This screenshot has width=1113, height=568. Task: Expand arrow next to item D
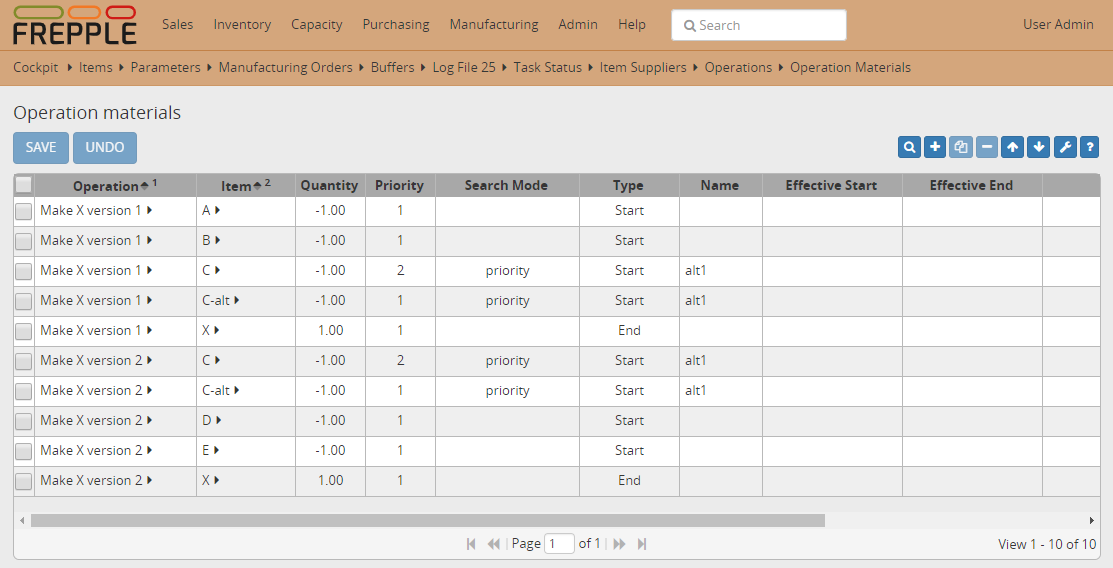point(219,420)
